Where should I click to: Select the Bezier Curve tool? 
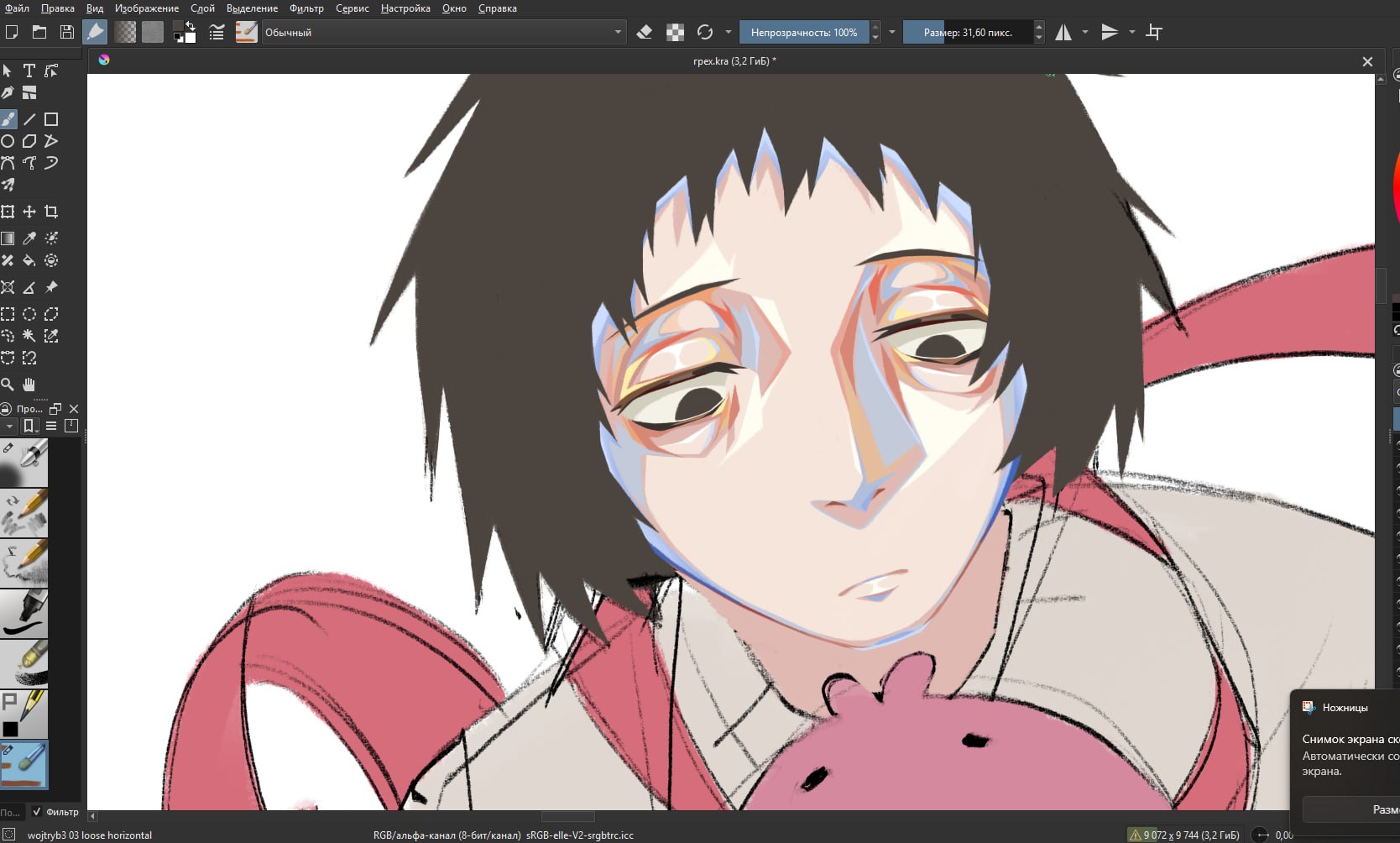8,163
